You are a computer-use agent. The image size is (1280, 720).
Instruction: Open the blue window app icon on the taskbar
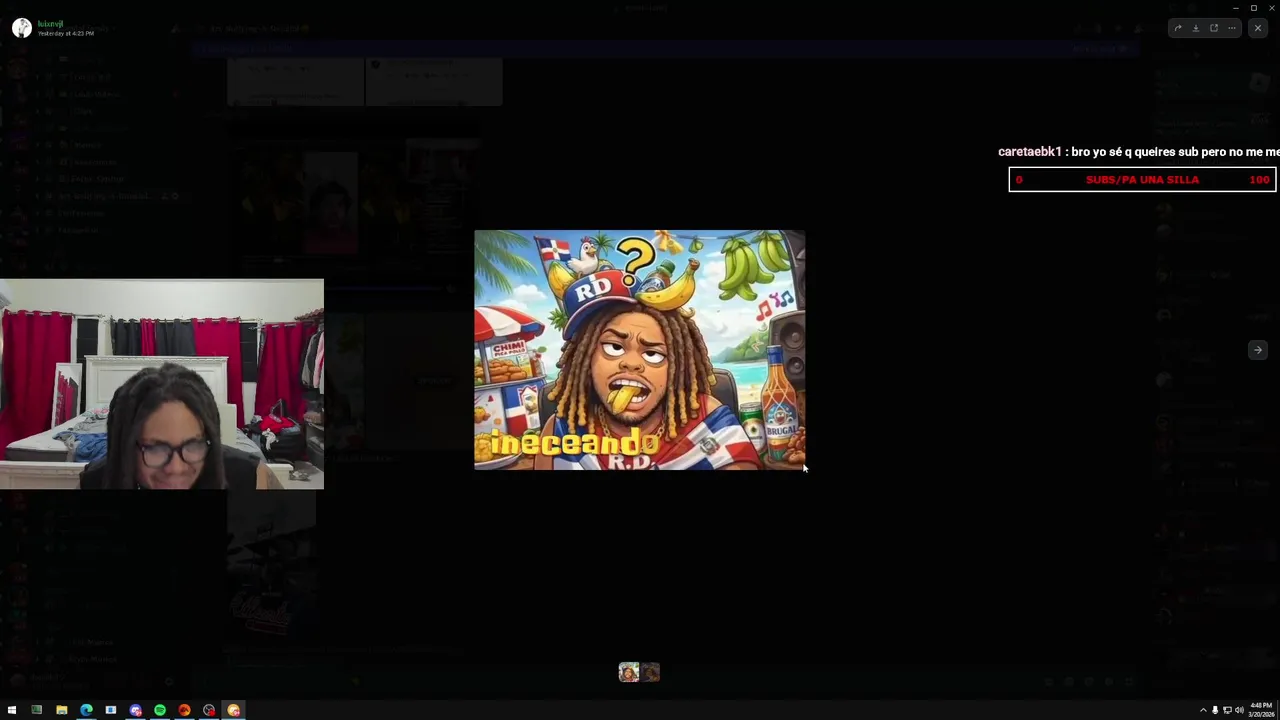click(111, 710)
